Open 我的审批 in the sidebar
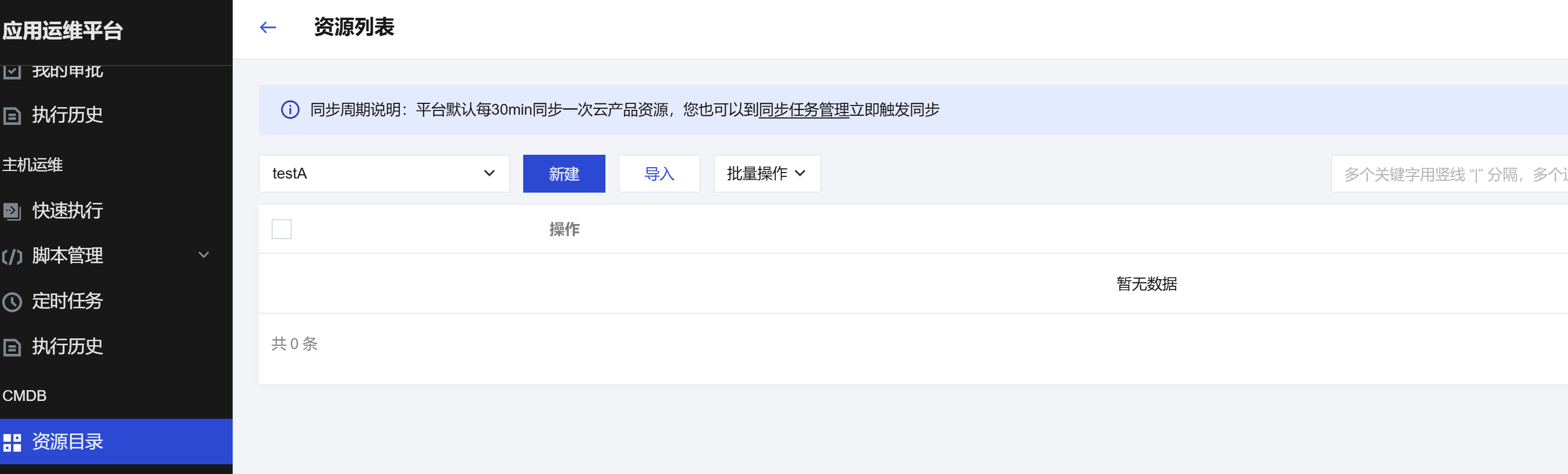 coord(68,72)
